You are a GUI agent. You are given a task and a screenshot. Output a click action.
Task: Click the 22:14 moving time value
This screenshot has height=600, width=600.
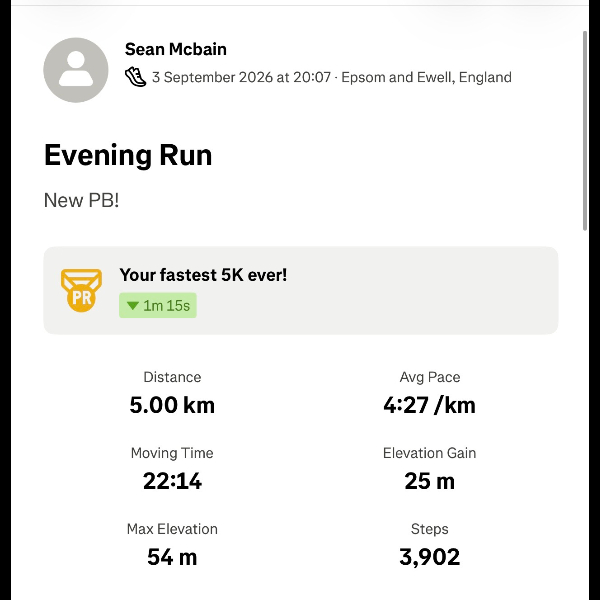tap(172, 481)
